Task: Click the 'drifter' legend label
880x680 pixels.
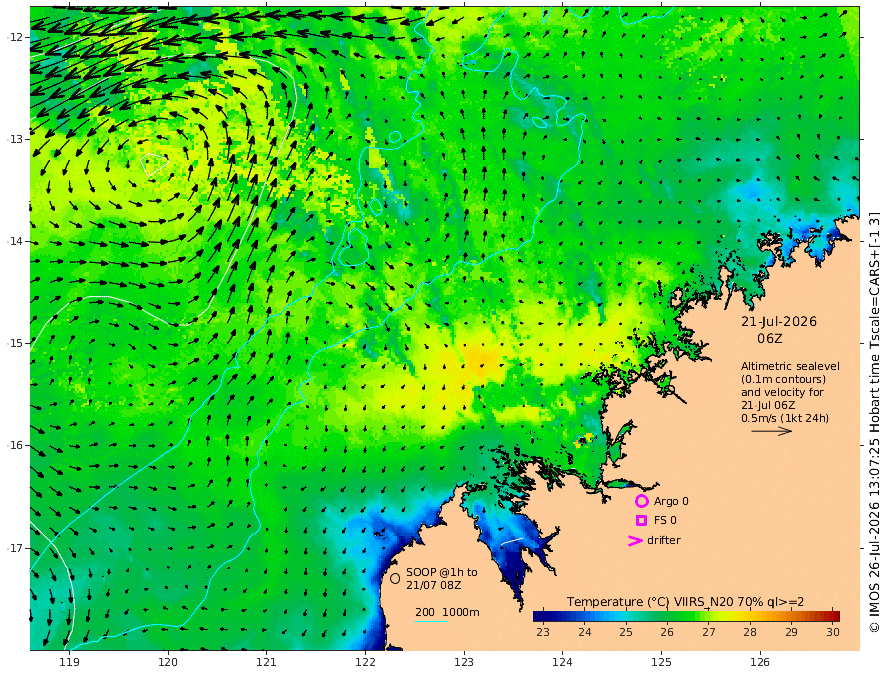Action: (664, 540)
